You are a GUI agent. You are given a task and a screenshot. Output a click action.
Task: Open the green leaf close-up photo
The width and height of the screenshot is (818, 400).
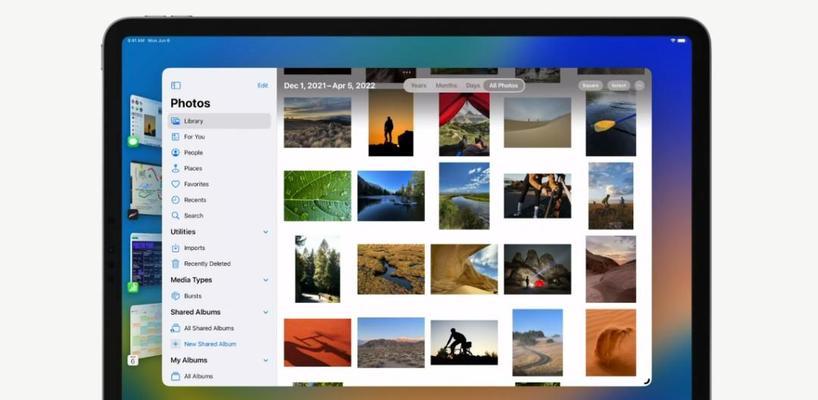pos(317,196)
